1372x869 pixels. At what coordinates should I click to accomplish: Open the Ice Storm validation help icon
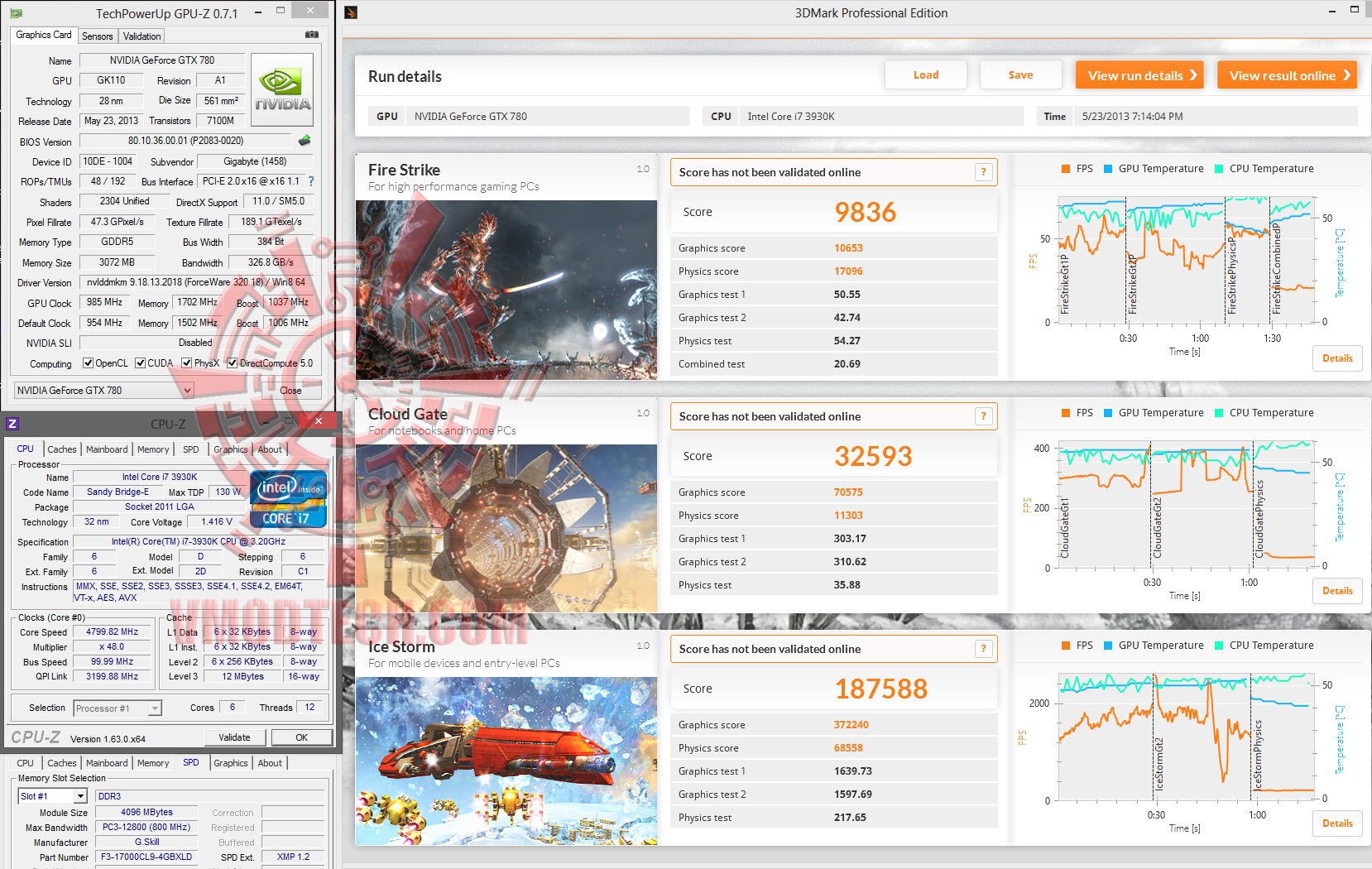point(983,649)
